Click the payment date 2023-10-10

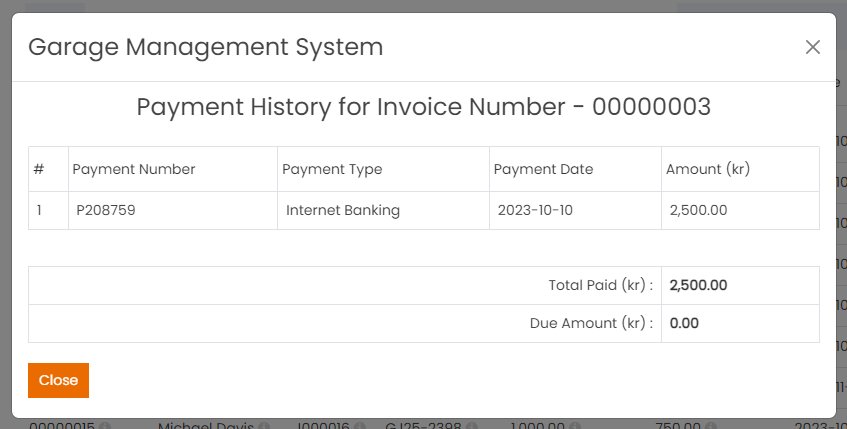click(x=535, y=210)
